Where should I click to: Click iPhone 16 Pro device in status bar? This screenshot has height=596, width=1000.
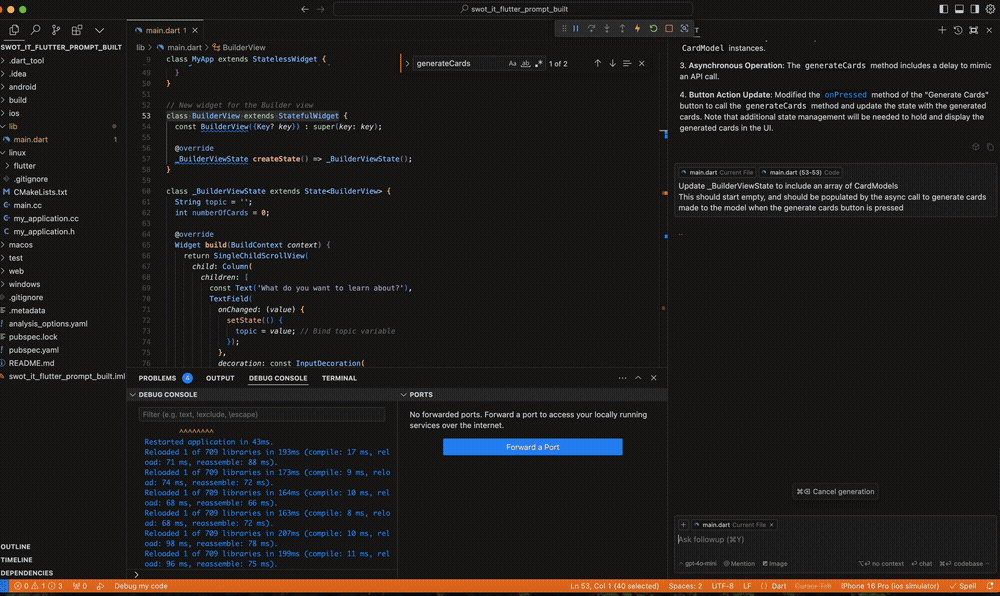(890, 586)
